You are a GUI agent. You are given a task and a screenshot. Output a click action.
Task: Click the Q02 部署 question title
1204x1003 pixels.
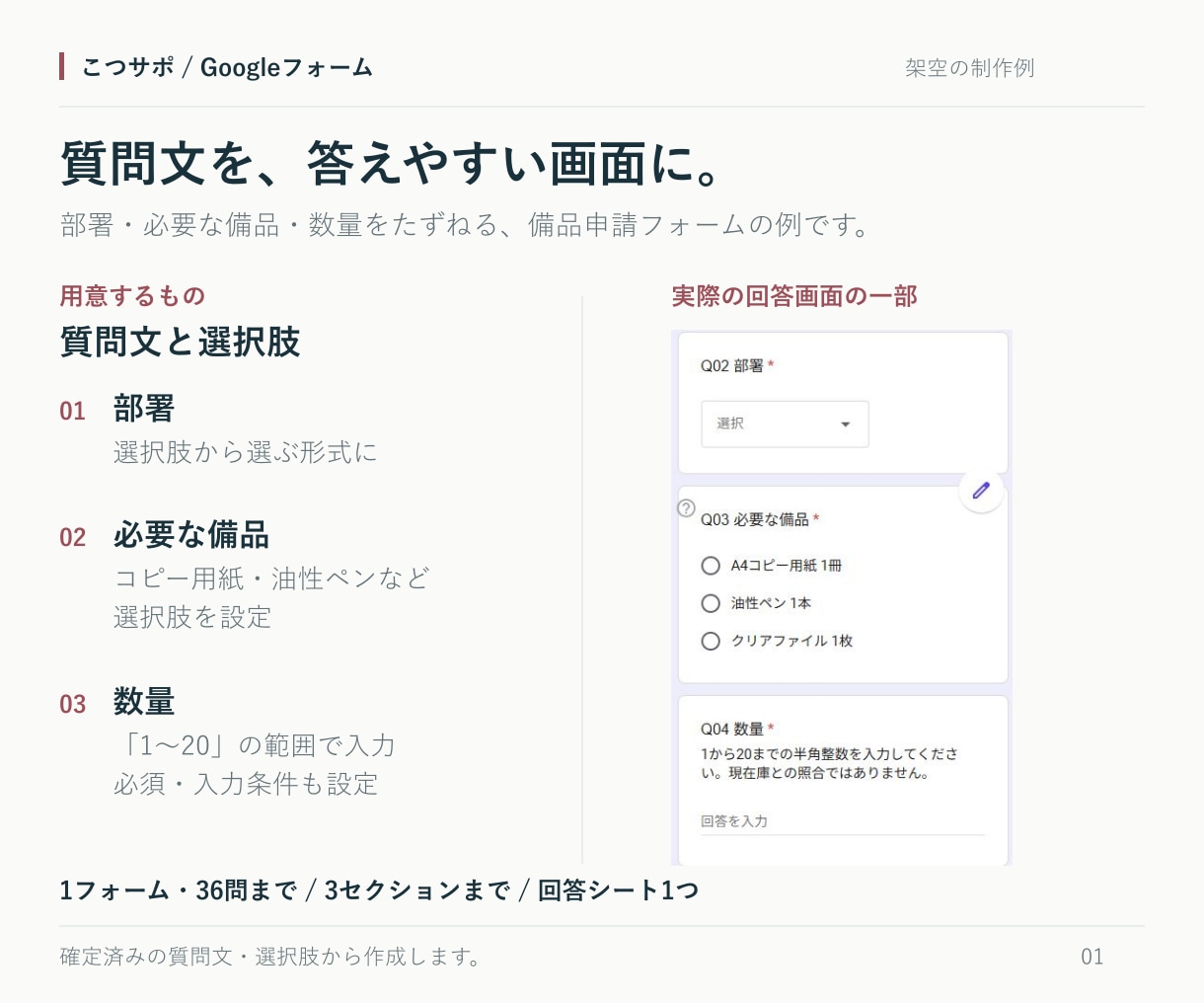[736, 365]
